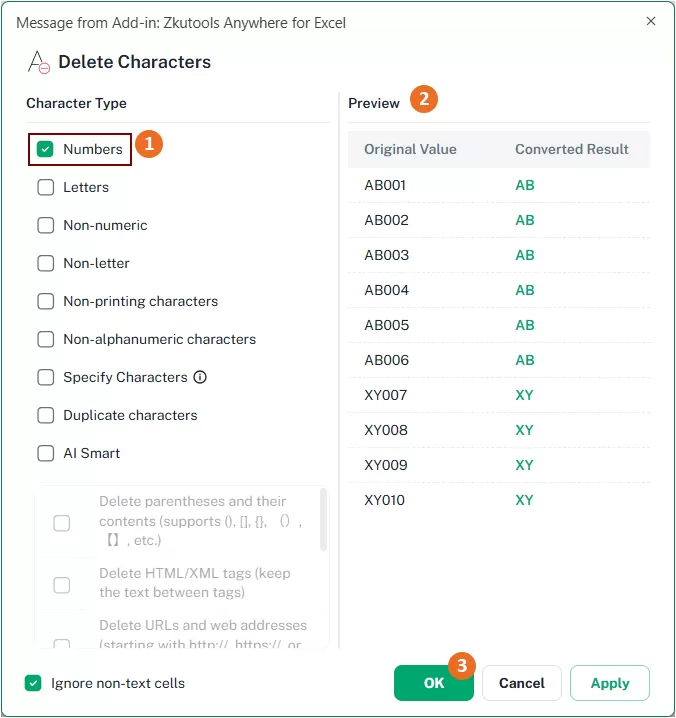Click the AI options list scrollbar
The height and width of the screenshot is (718, 676).
click(323, 520)
